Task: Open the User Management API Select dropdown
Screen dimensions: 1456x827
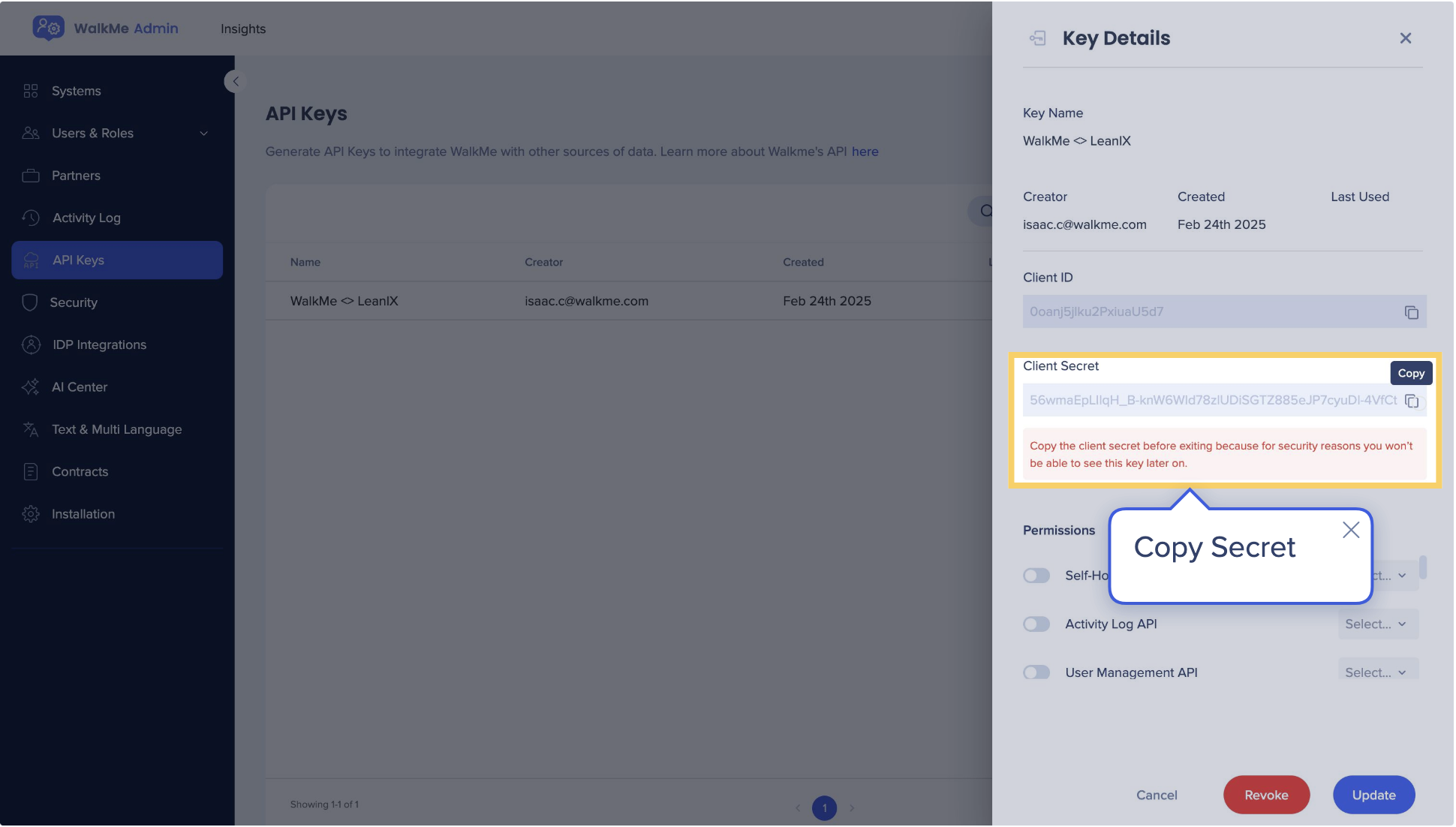Action: click(1378, 670)
